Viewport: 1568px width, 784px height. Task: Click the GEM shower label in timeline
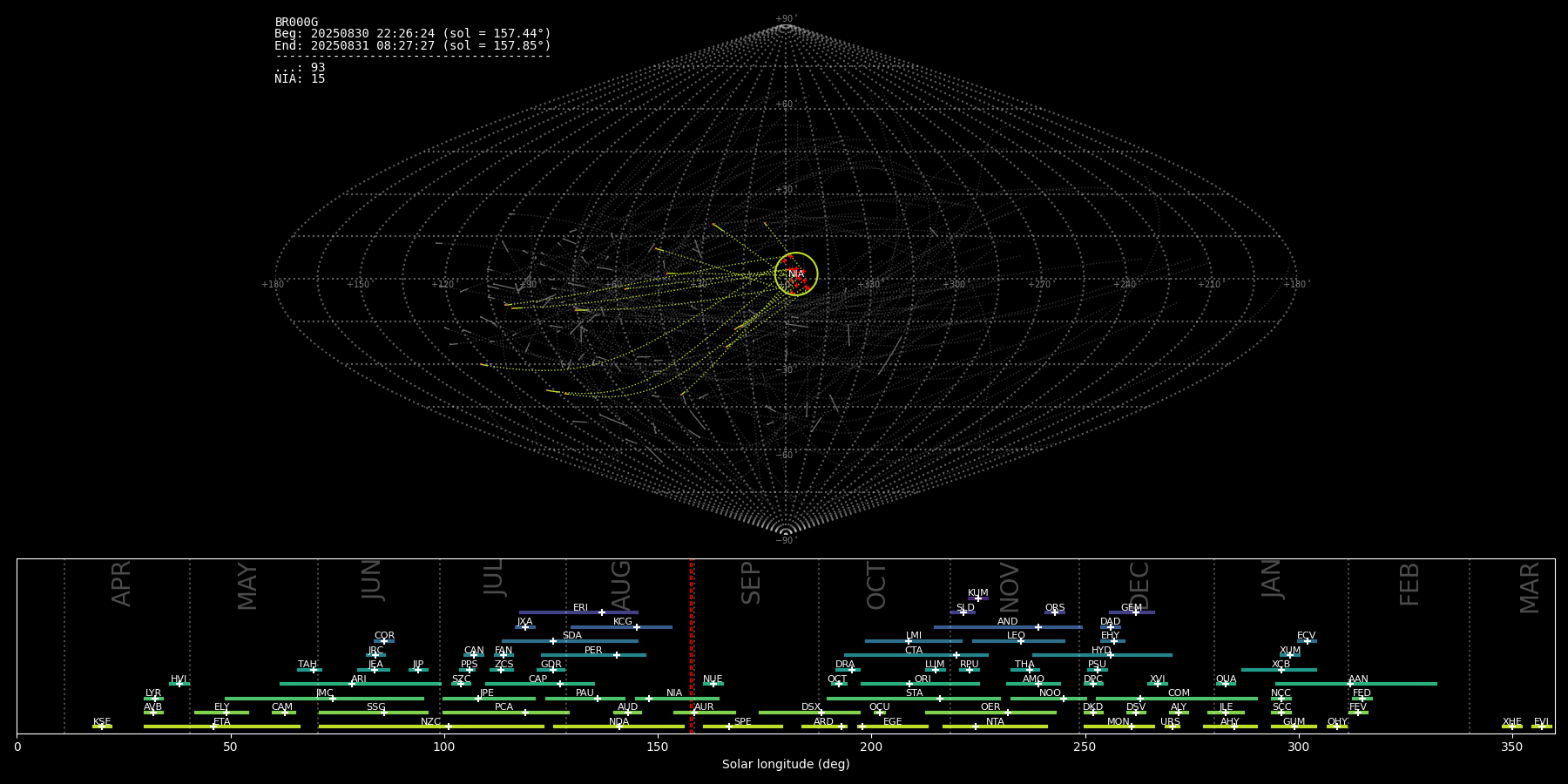1132,608
